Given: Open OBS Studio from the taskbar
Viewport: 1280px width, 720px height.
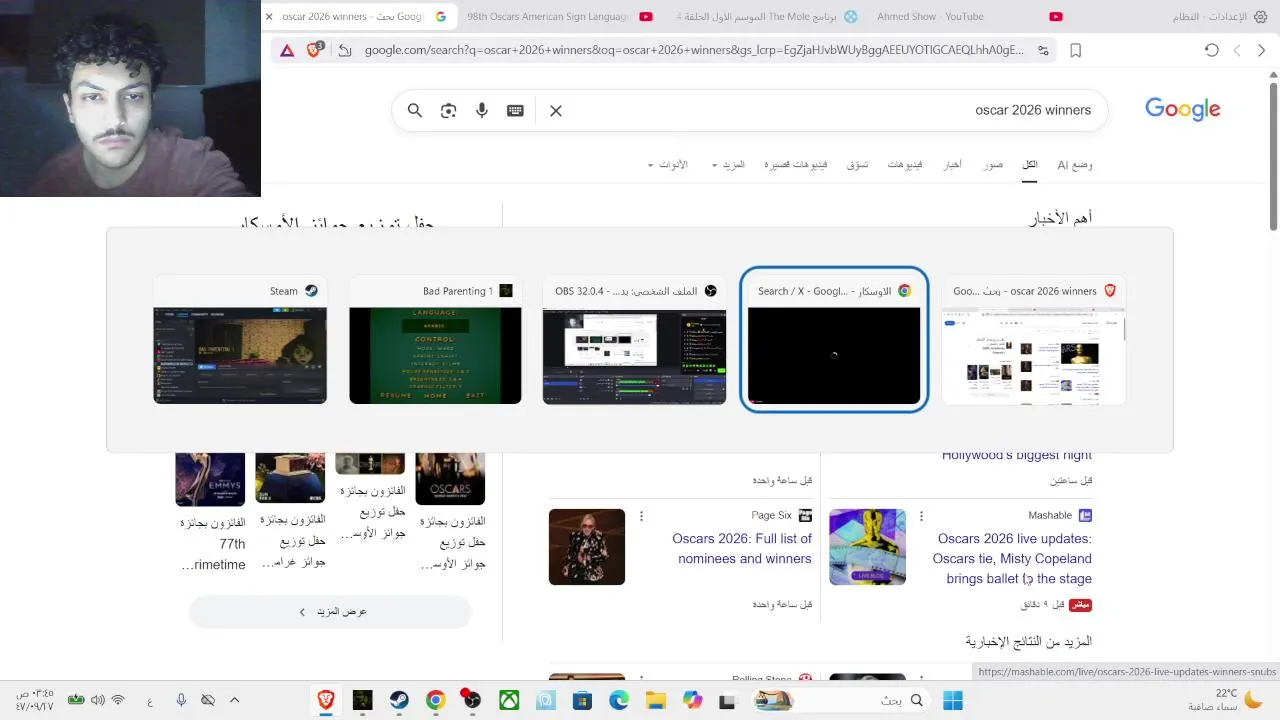Looking at the screenshot, I should (x=471, y=700).
